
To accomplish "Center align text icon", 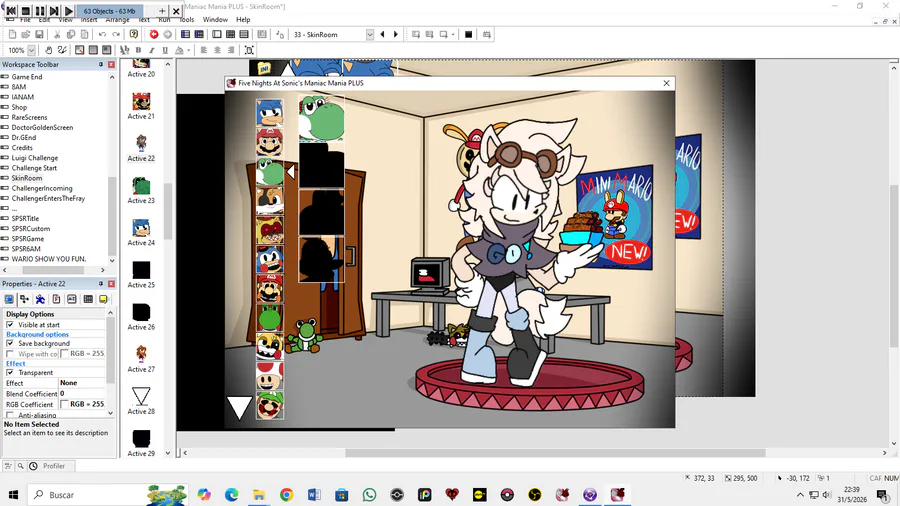I will pyautogui.click(x=218, y=50).
